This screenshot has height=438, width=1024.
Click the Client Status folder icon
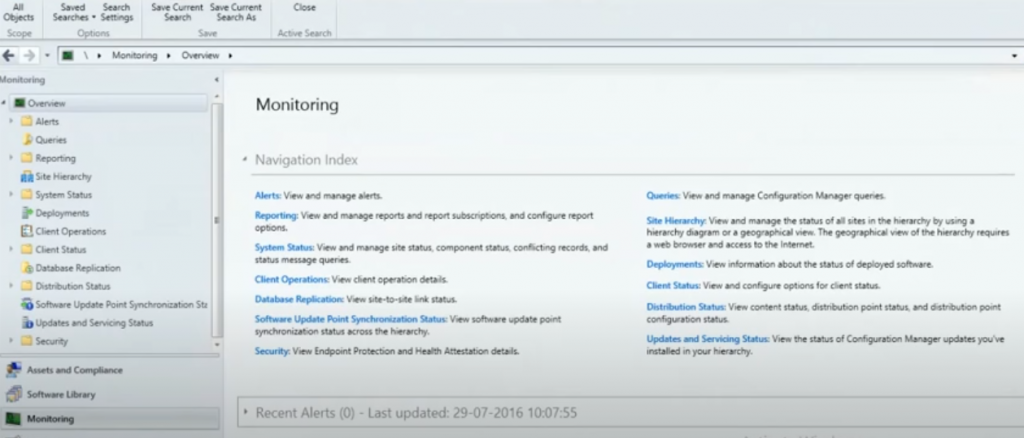(26, 249)
